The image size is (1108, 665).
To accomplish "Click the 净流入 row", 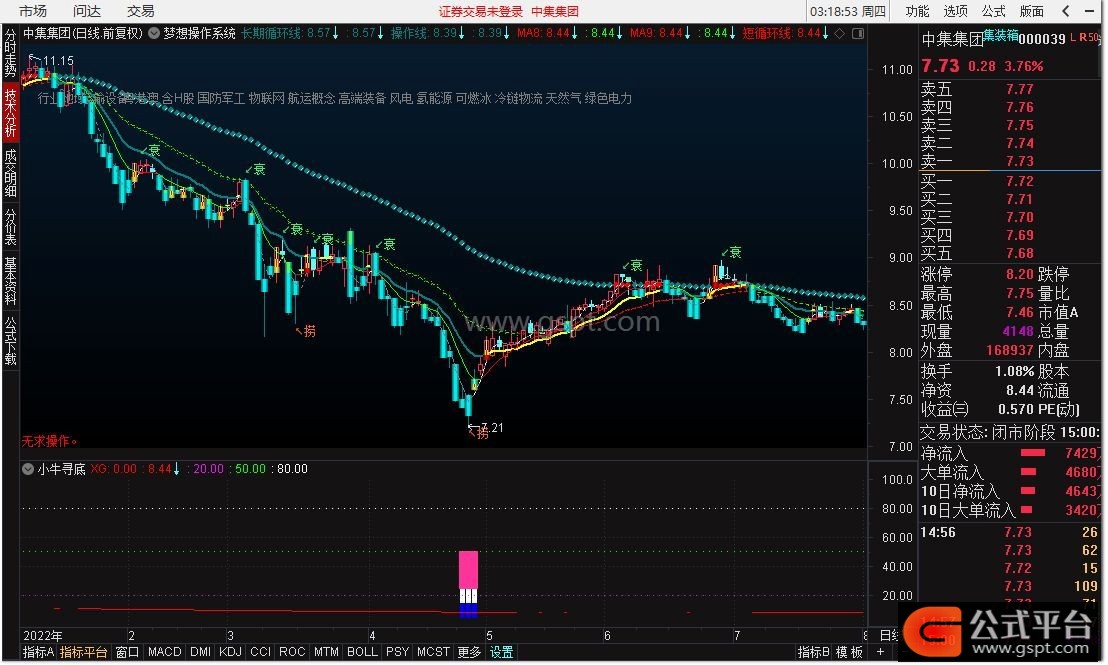I will click(x=1010, y=453).
